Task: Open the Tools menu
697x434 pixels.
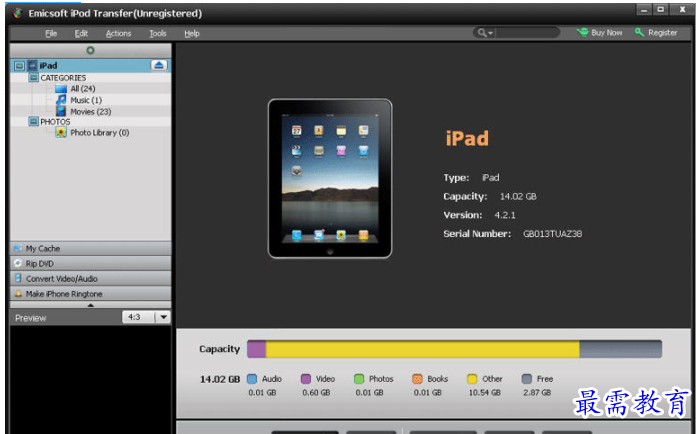Action: pos(157,33)
